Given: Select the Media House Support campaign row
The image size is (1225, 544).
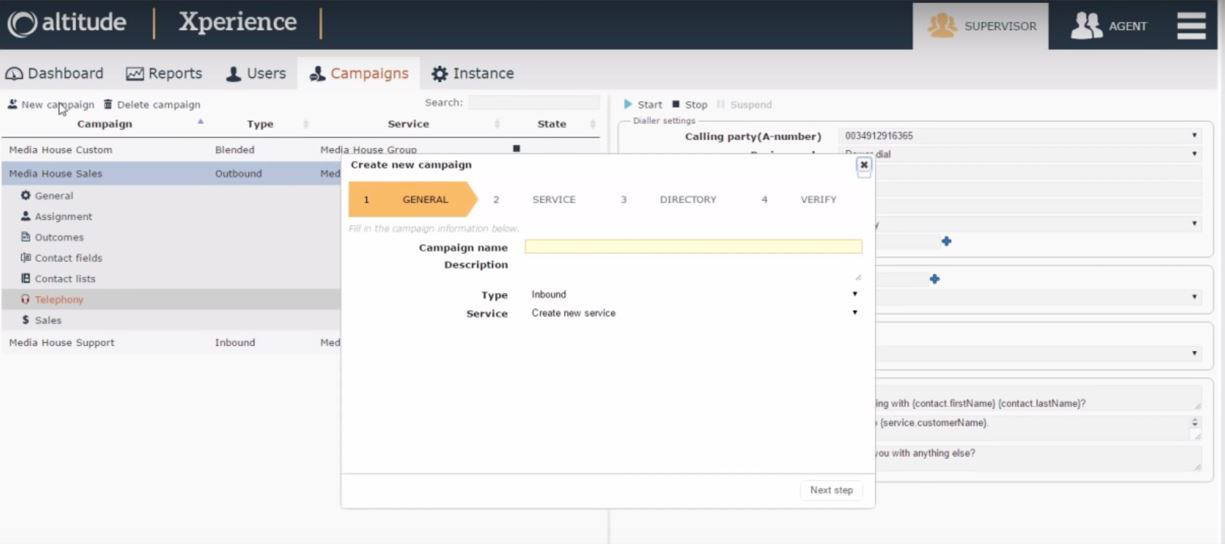Looking at the screenshot, I should (170, 342).
